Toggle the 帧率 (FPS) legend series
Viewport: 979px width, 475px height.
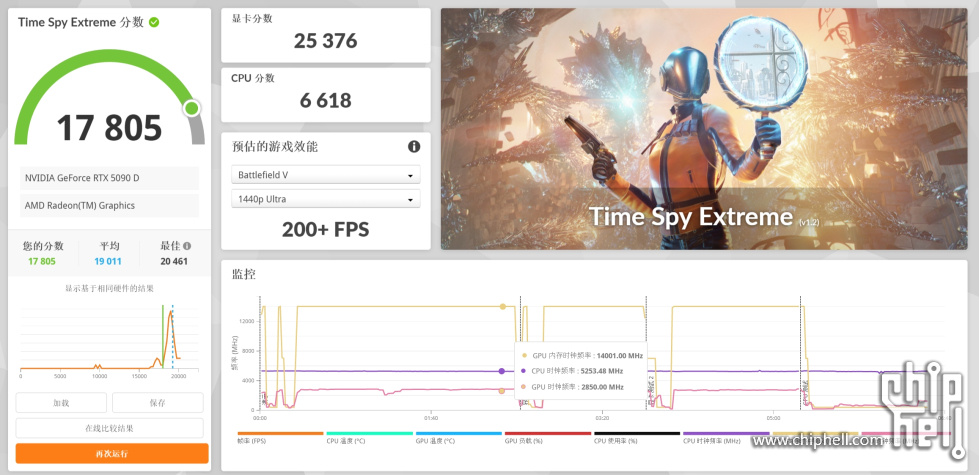[x=280, y=437]
